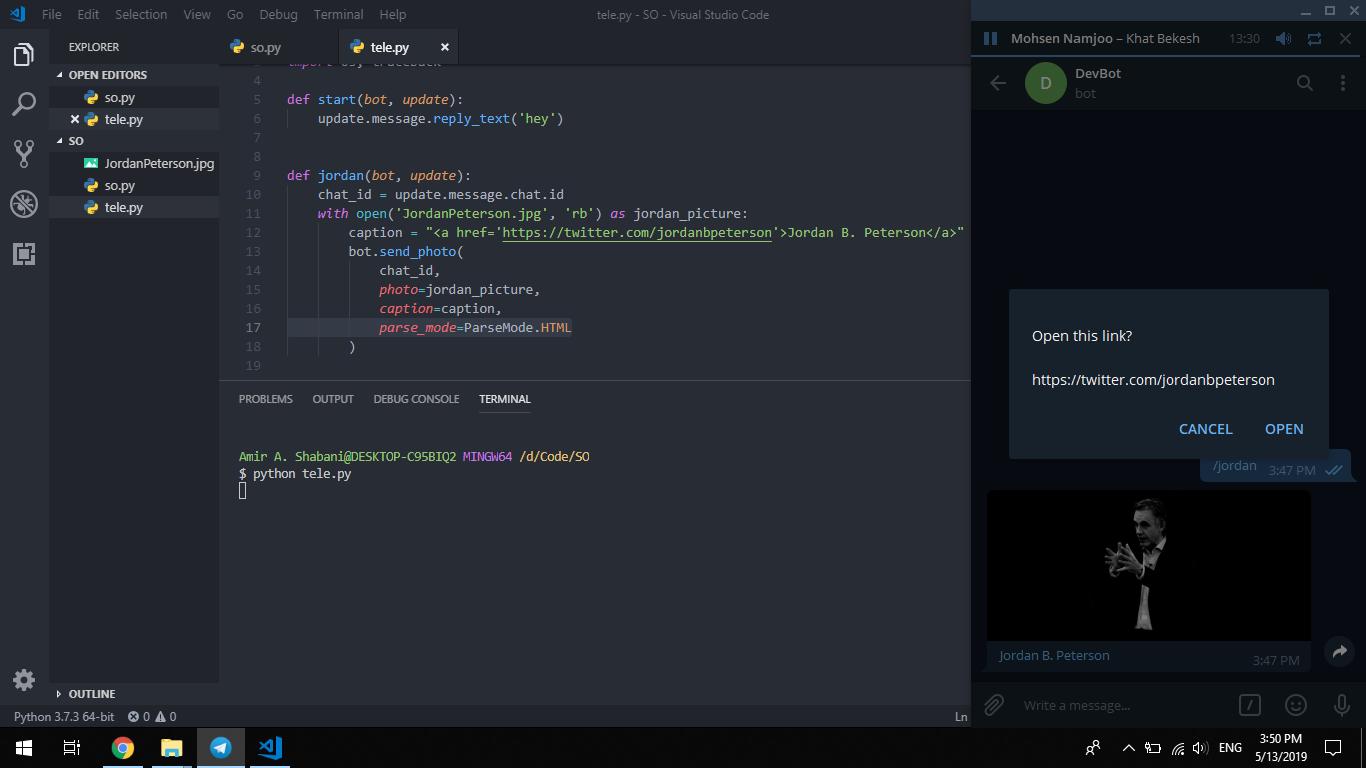This screenshot has width=1366, height=768.
Task: Click the Telegram search icon in chat header
Action: click(x=1304, y=83)
